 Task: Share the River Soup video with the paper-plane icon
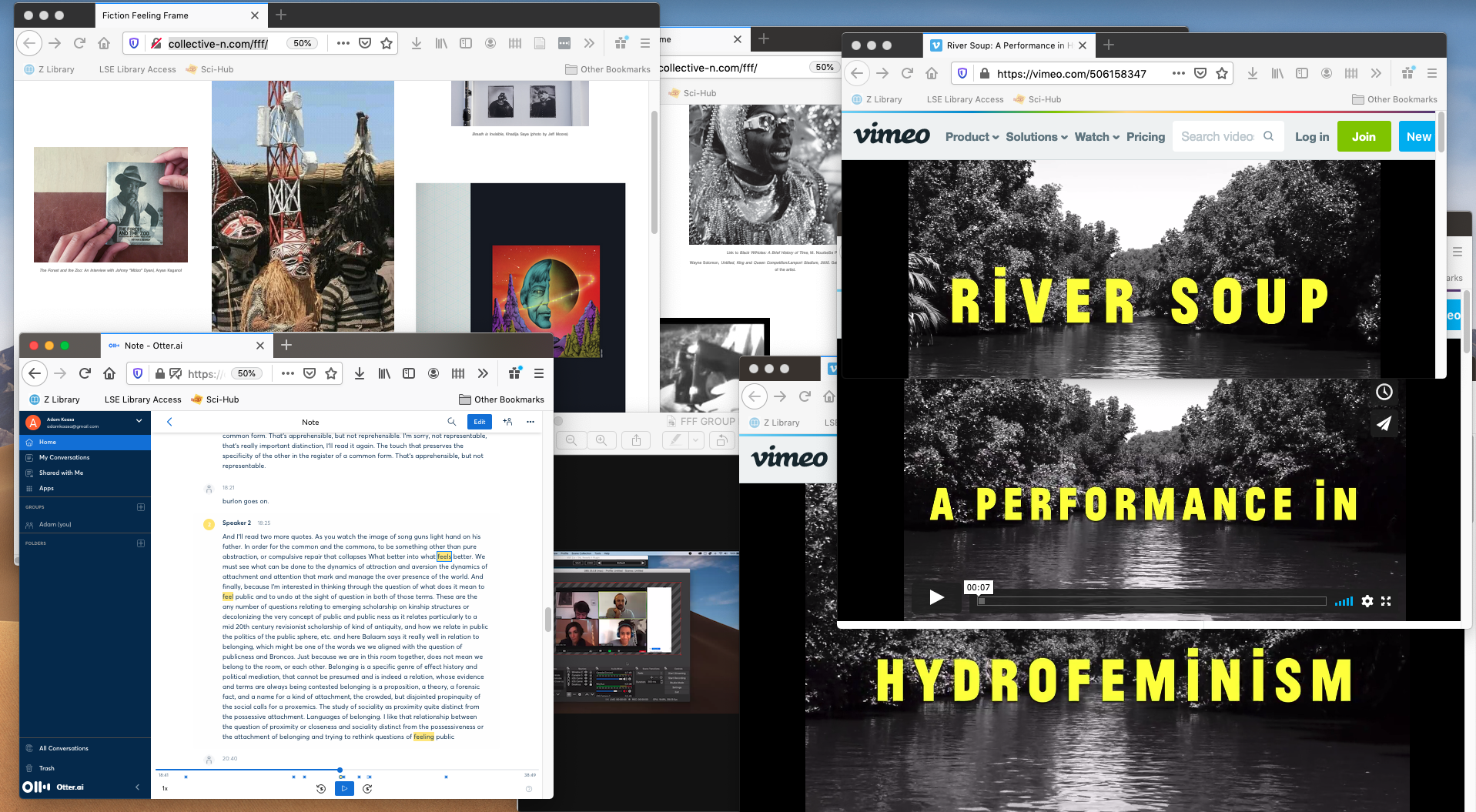click(x=1384, y=423)
